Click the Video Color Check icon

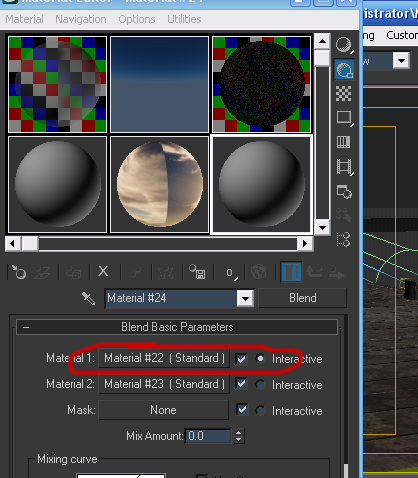coord(344,142)
